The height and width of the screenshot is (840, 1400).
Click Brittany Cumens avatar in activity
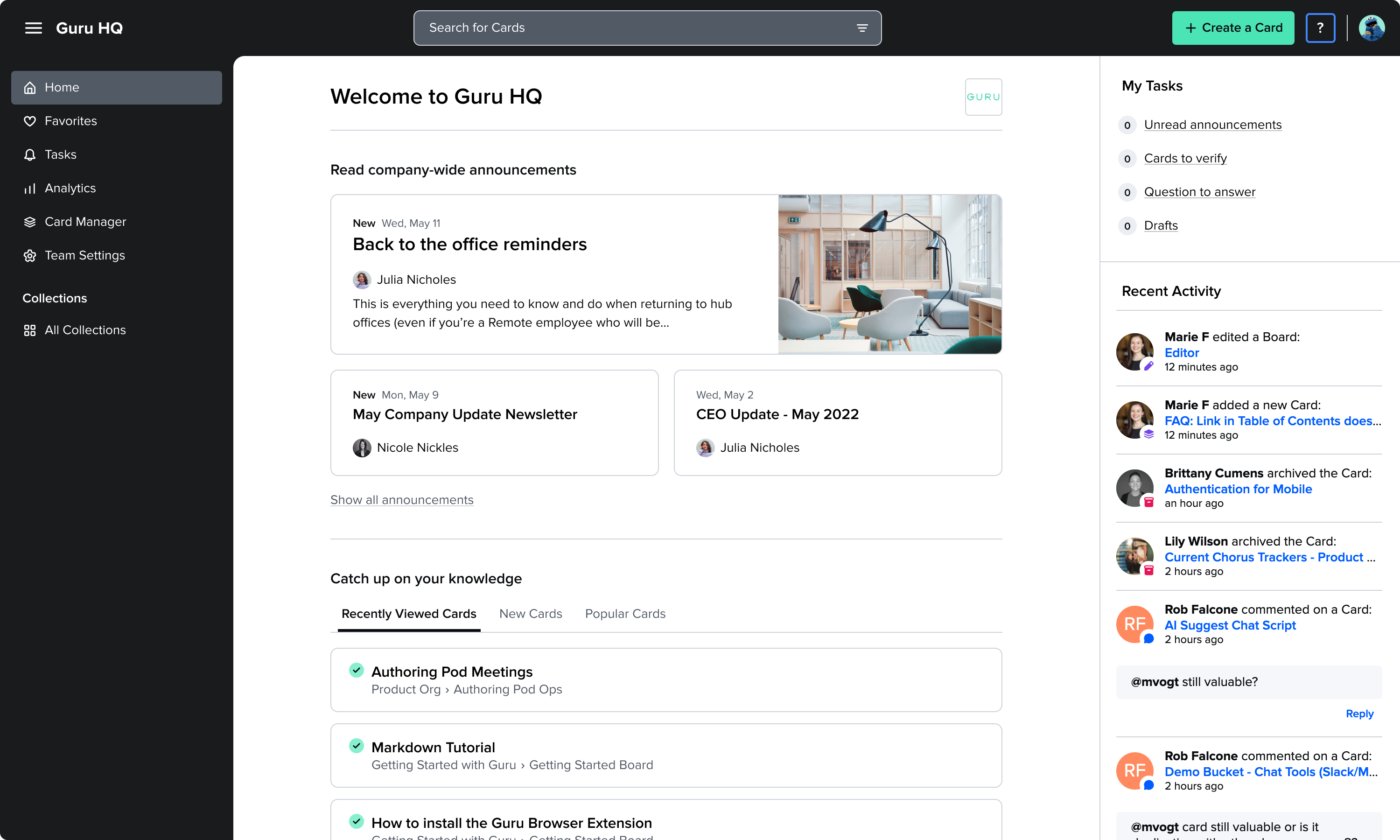(x=1134, y=488)
